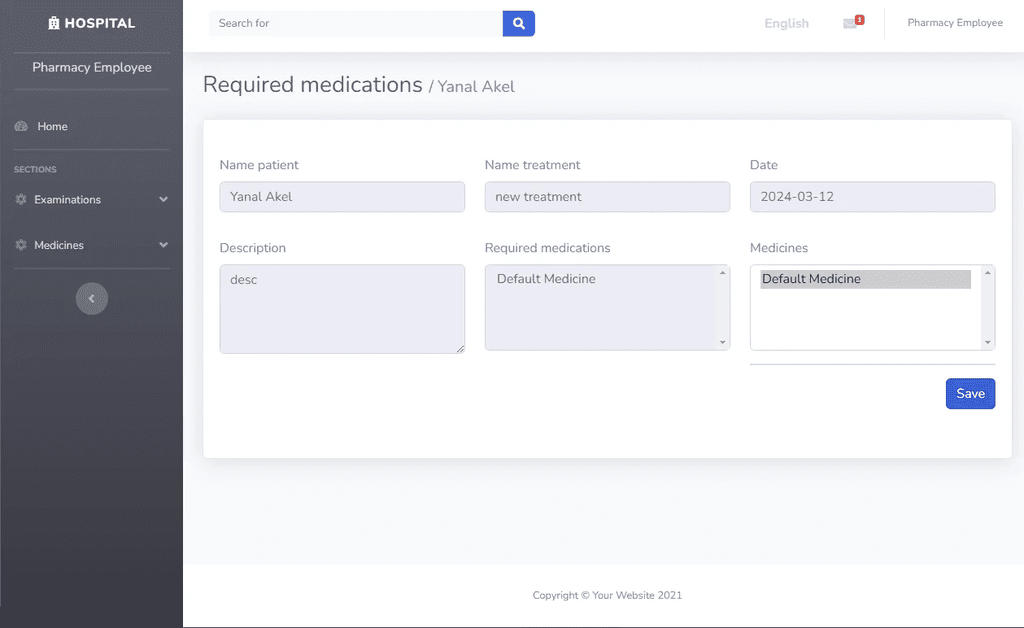
Task: Open the Pharmacy Employee user menu
Action: [955, 23]
